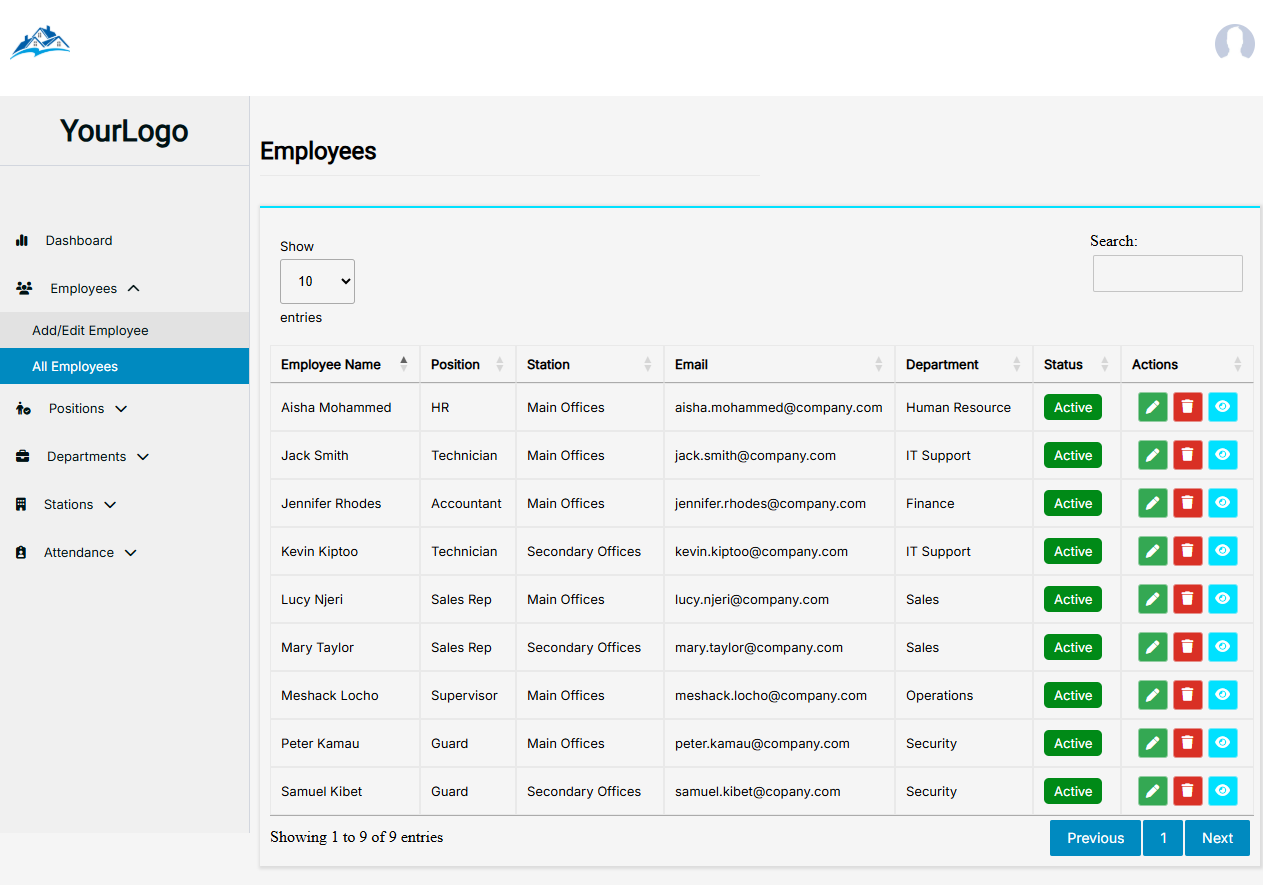1263x885 pixels.
Task: Click eye icon for Mary Taylor
Action: [x=1222, y=647]
